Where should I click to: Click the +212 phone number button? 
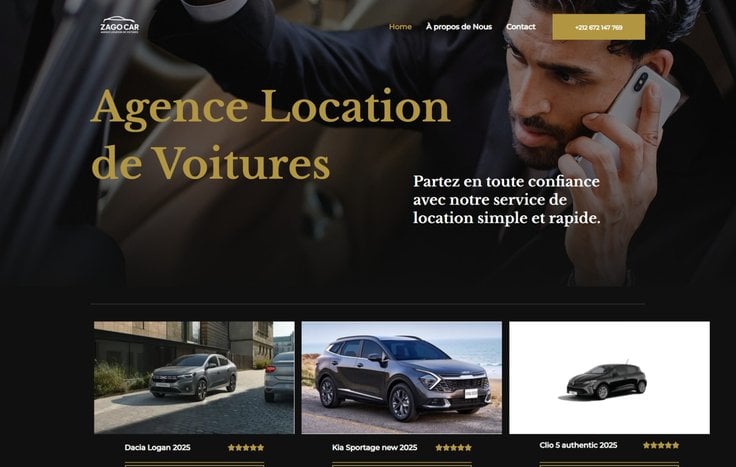[598, 27]
